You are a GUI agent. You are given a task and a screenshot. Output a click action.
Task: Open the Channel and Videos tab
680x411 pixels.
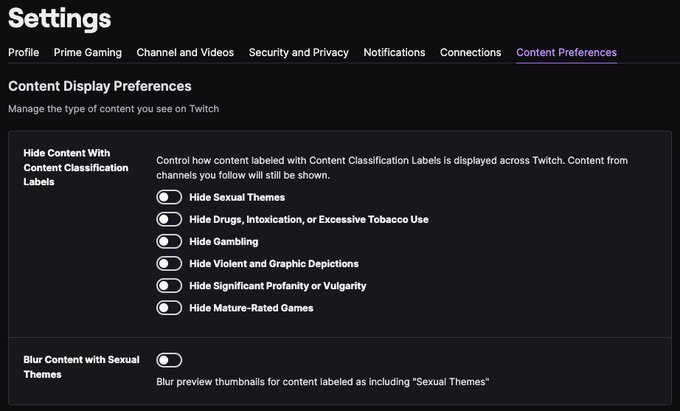tap(185, 52)
